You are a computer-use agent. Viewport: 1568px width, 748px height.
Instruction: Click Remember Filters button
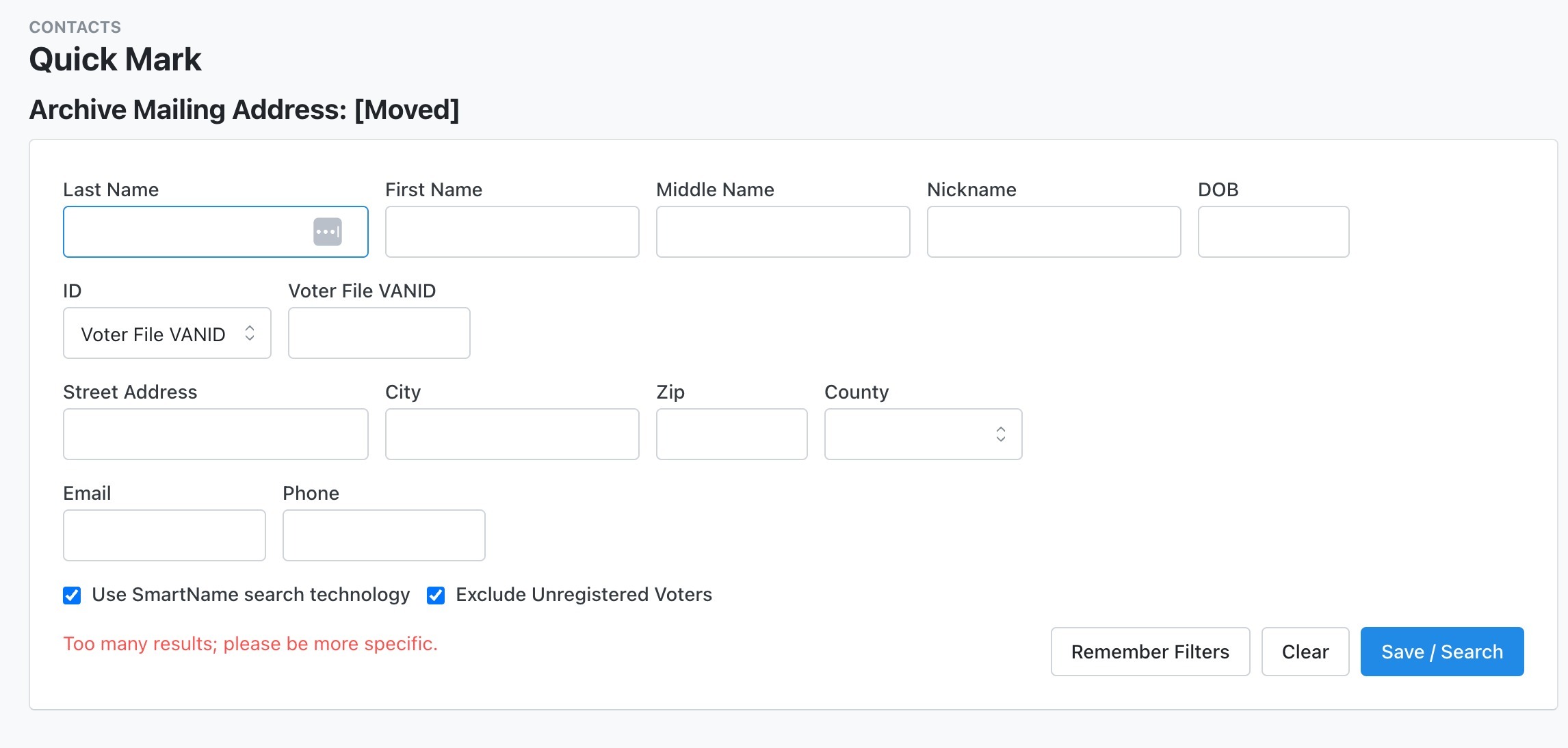point(1150,652)
